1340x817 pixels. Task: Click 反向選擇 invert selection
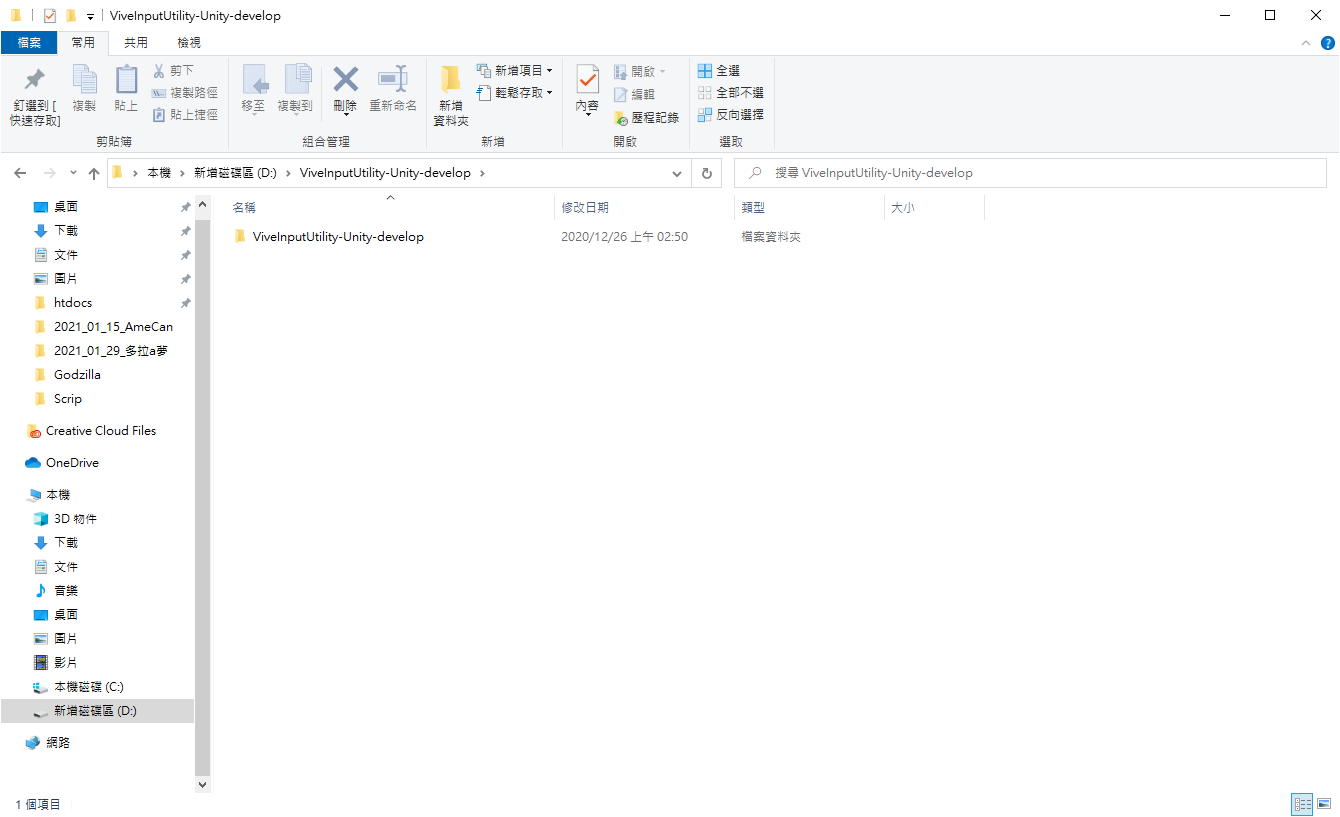[x=731, y=115]
